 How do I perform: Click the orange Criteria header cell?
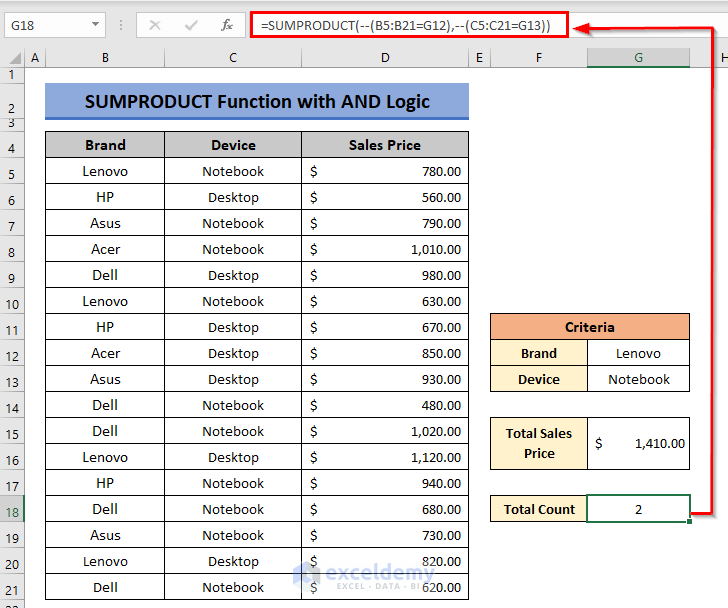pos(589,327)
